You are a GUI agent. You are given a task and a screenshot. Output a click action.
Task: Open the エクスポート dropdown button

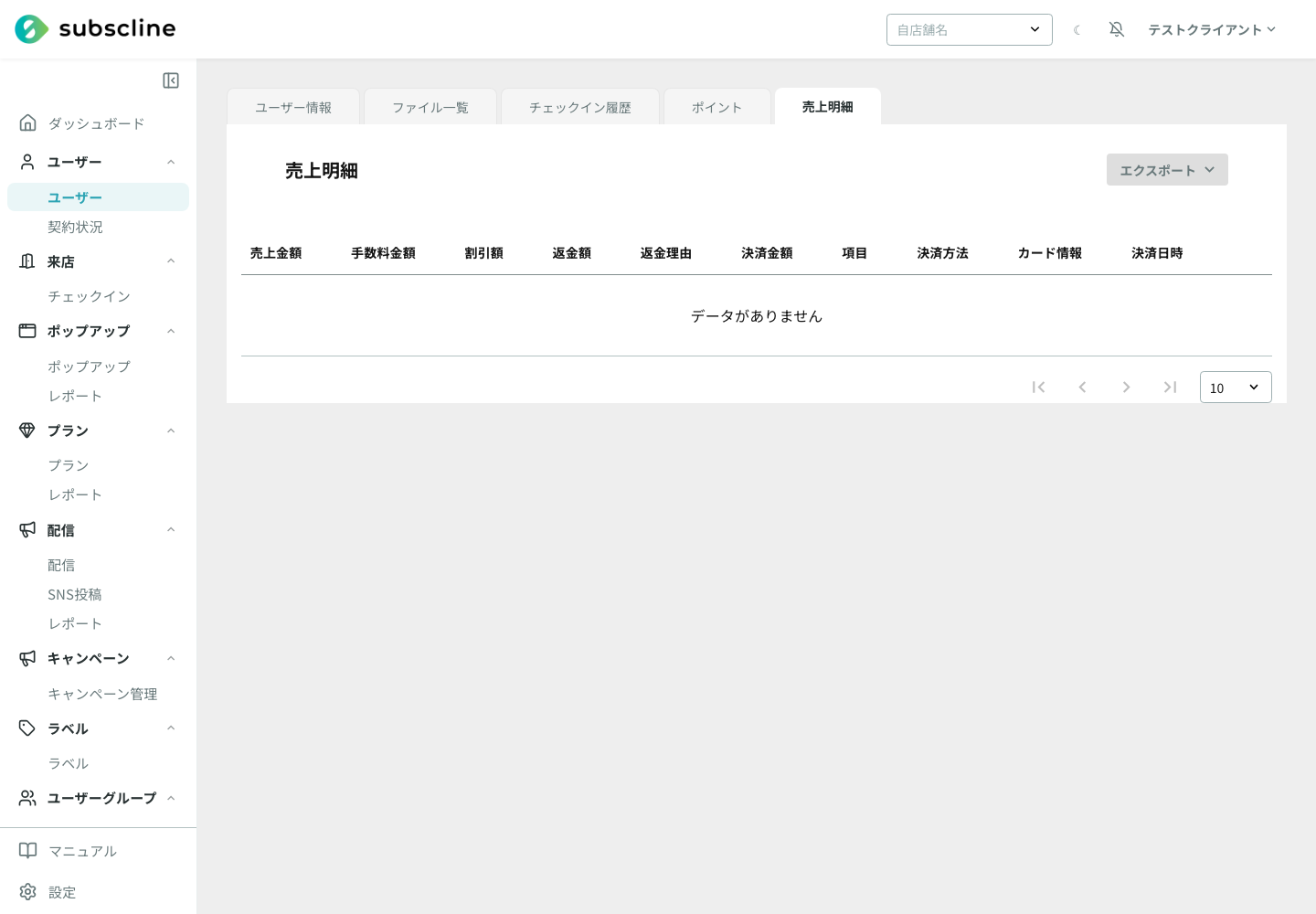pyautogui.click(x=1167, y=170)
